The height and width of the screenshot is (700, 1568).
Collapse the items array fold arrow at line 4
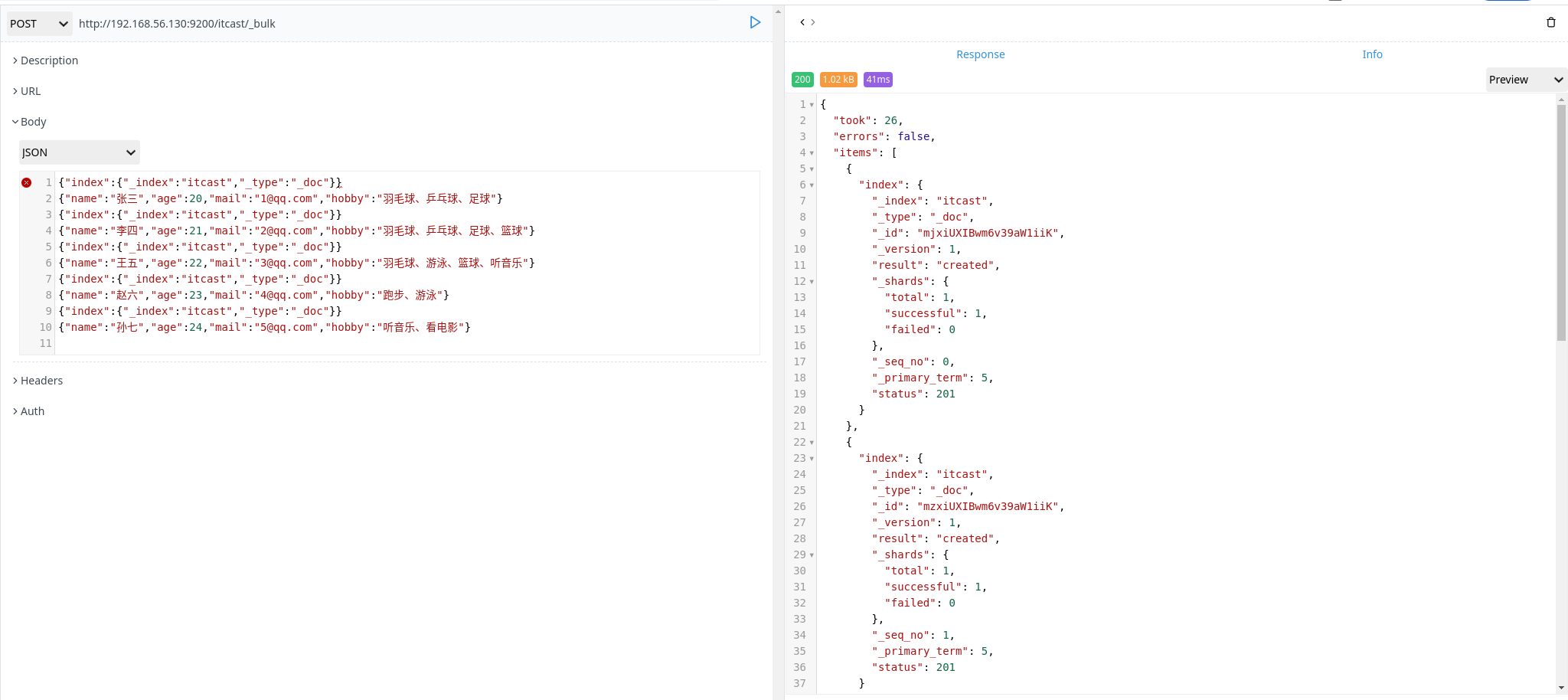811,152
